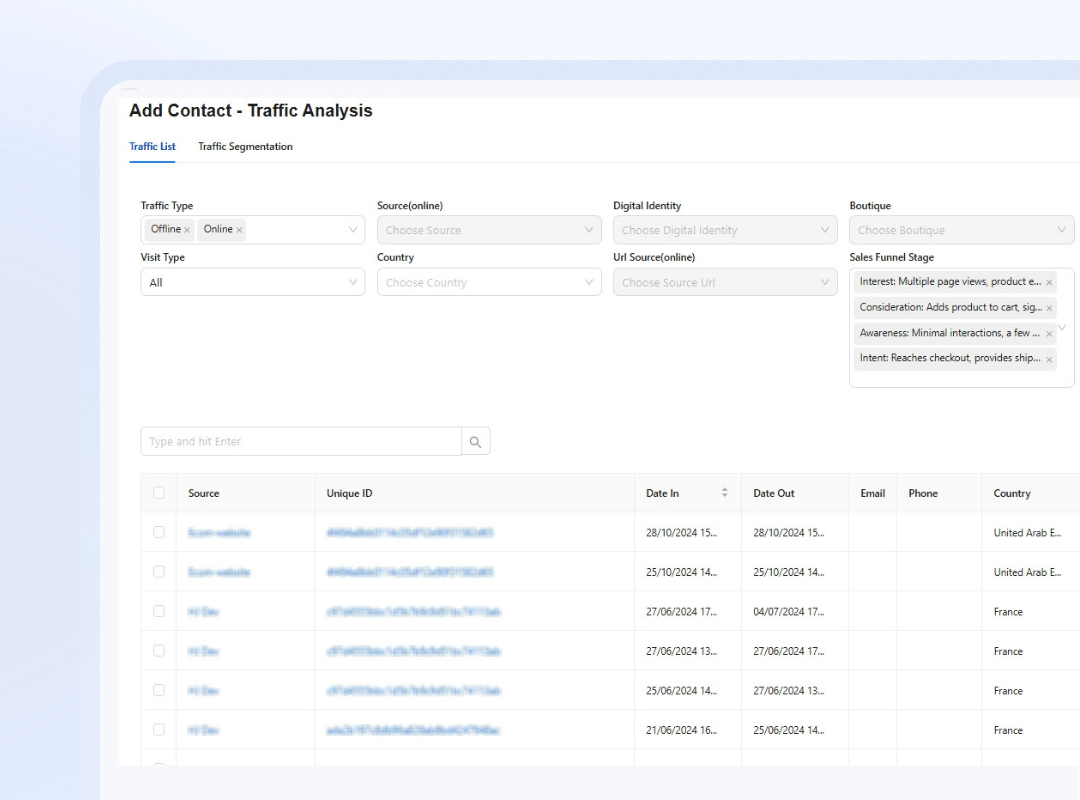This screenshot has height=800, width=1080.
Task: Open the Source link in the 25/10/2024 row
Action: (x=219, y=572)
